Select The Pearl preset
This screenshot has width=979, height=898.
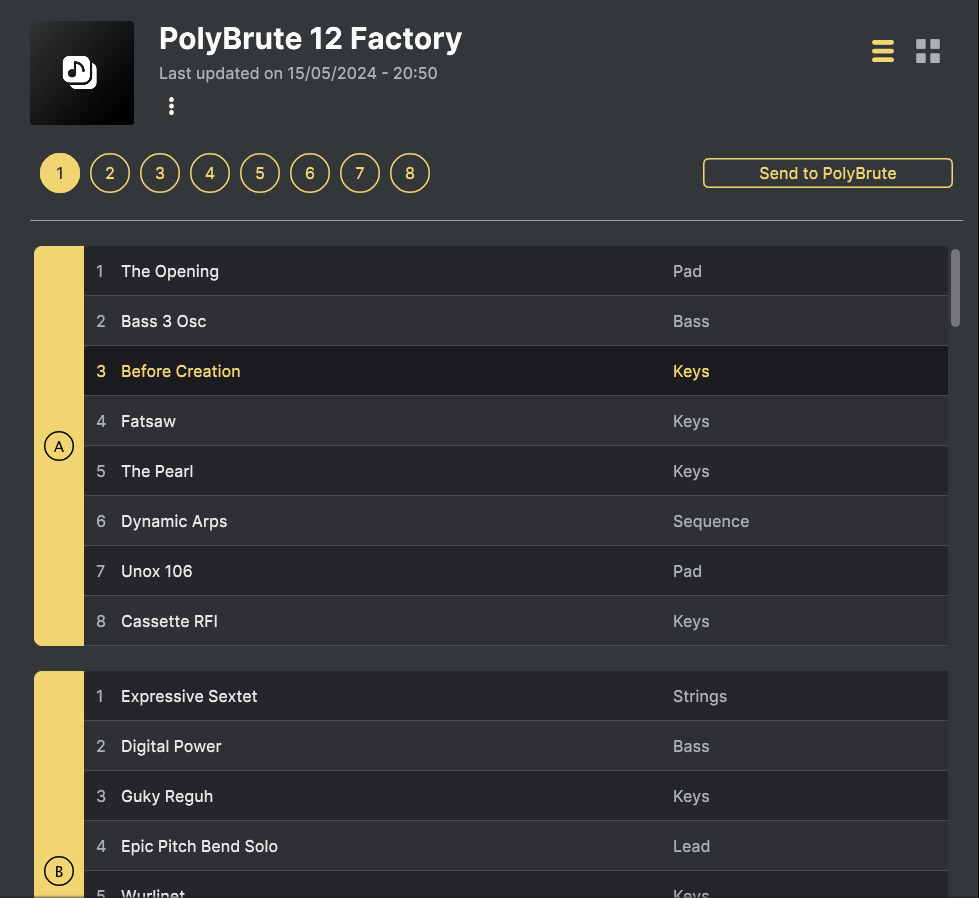(516, 471)
